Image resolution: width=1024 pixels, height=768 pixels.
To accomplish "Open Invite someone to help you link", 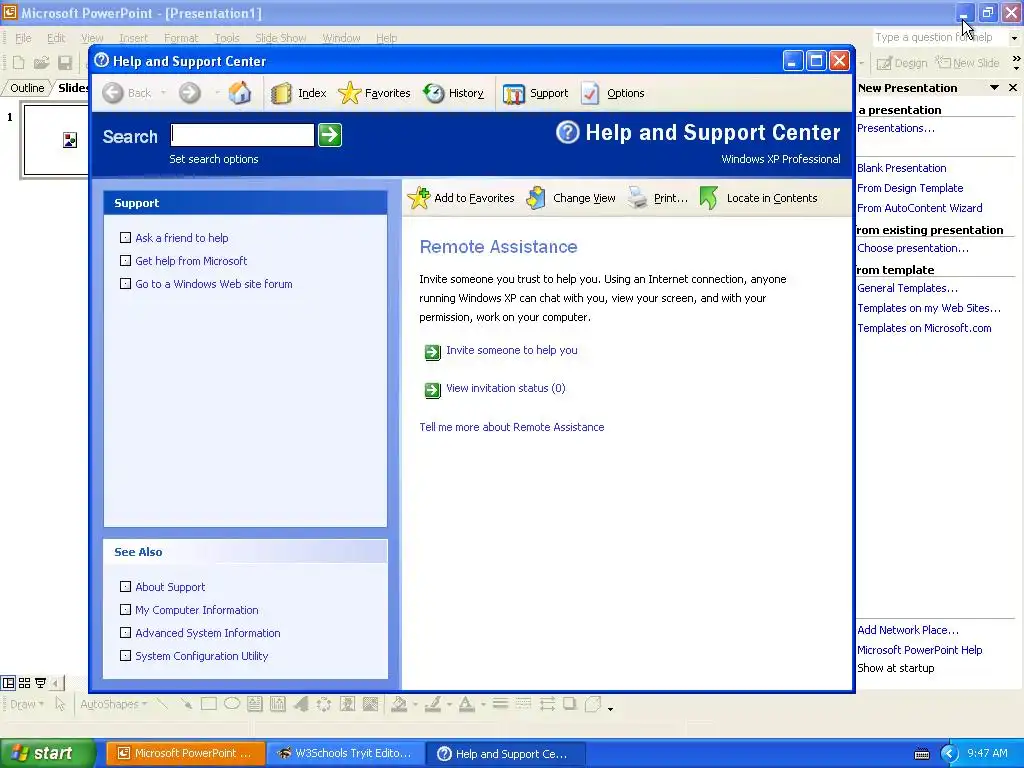I will click(x=511, y=351).
